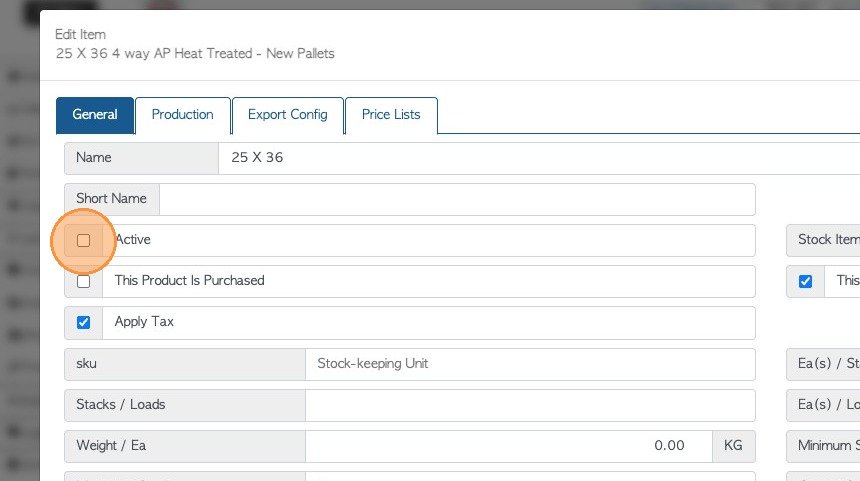Click the Edit Item dialog title
This screenshot has height=481, width=860.
81,35
